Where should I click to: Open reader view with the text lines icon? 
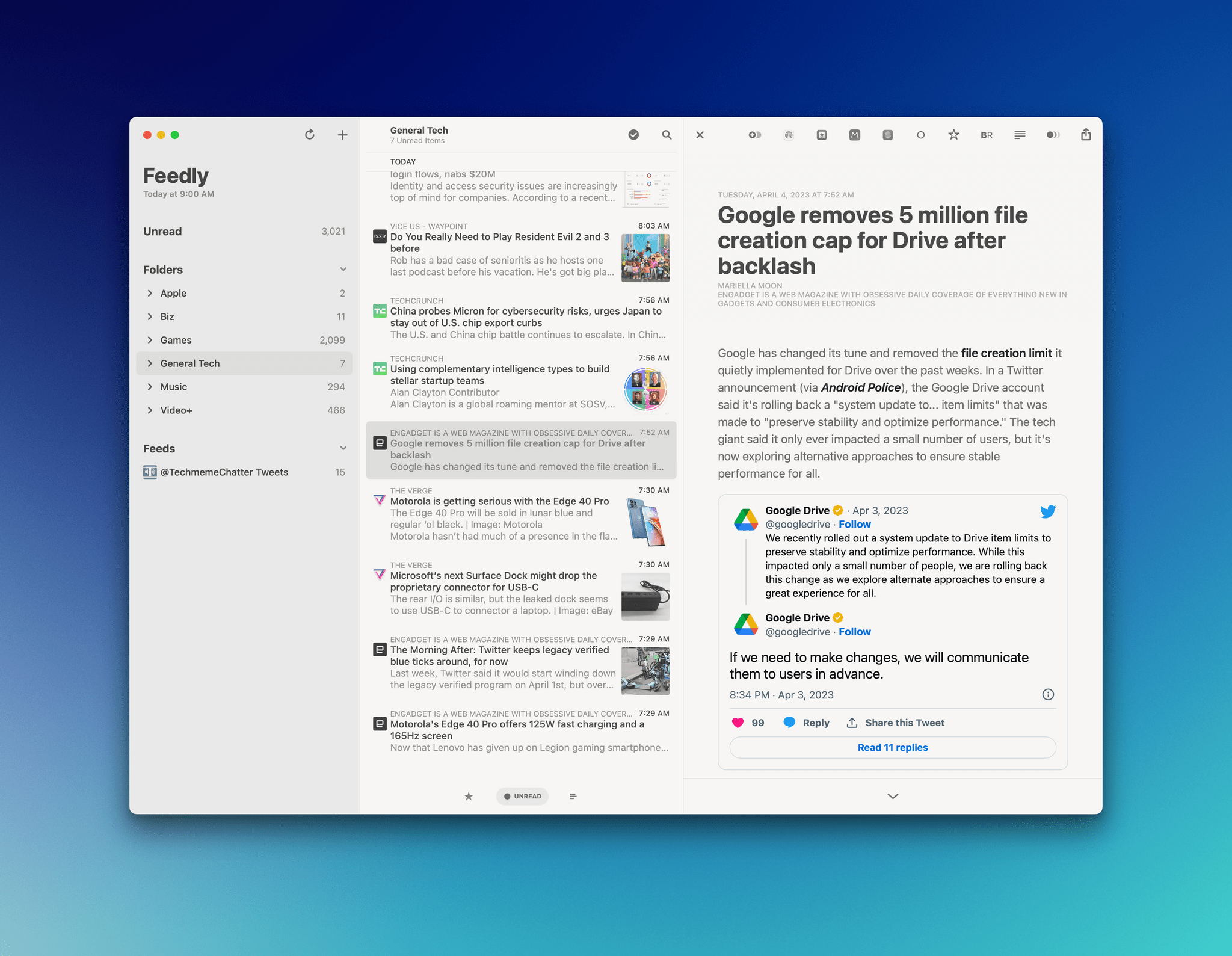[1020, 135]
